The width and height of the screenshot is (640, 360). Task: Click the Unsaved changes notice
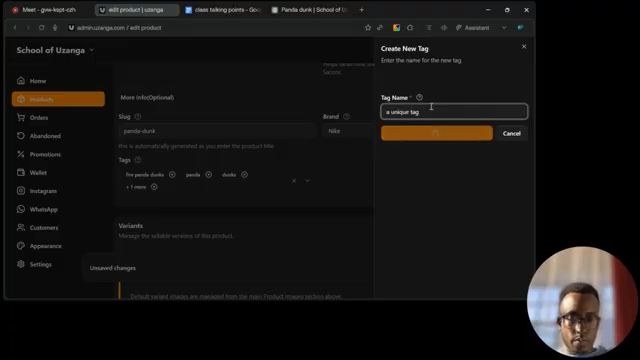tap(113, 268)
